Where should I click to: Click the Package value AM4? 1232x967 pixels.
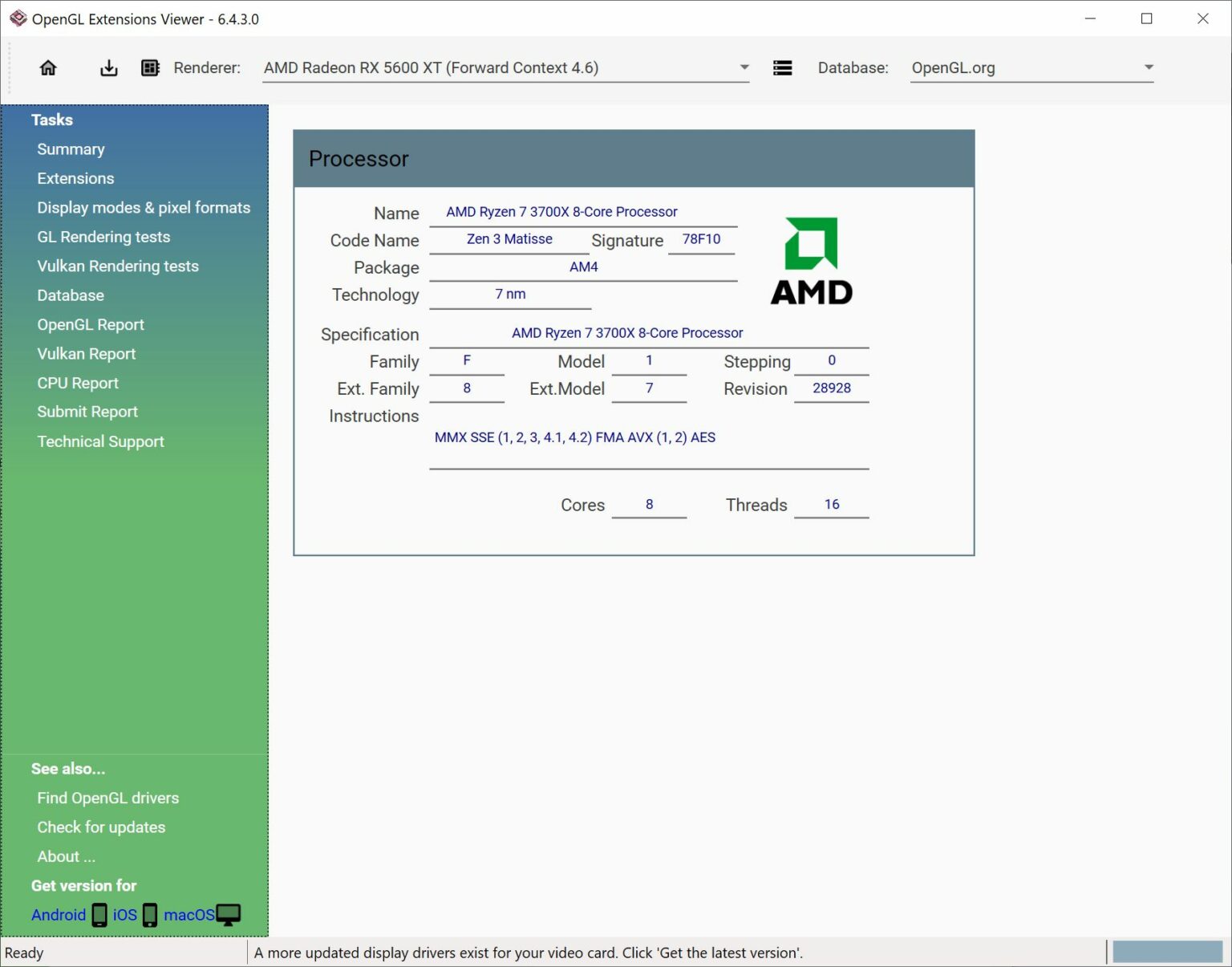point(583,267)
